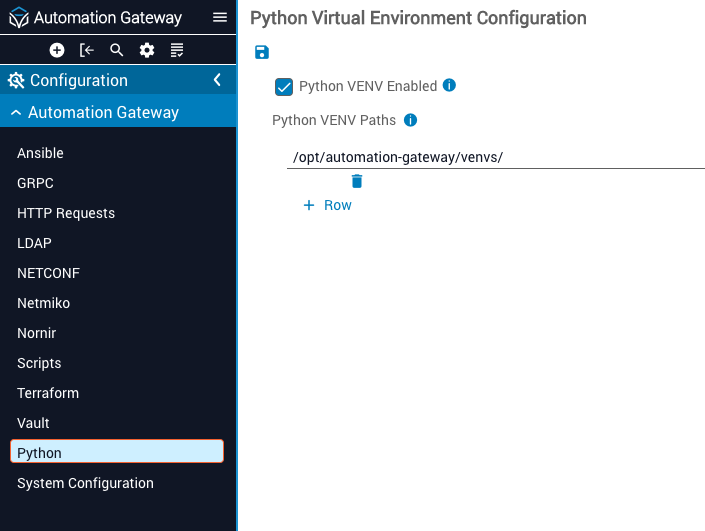
Task: Uncheck Python VENV Enabled checkbox
Action: 283,87
